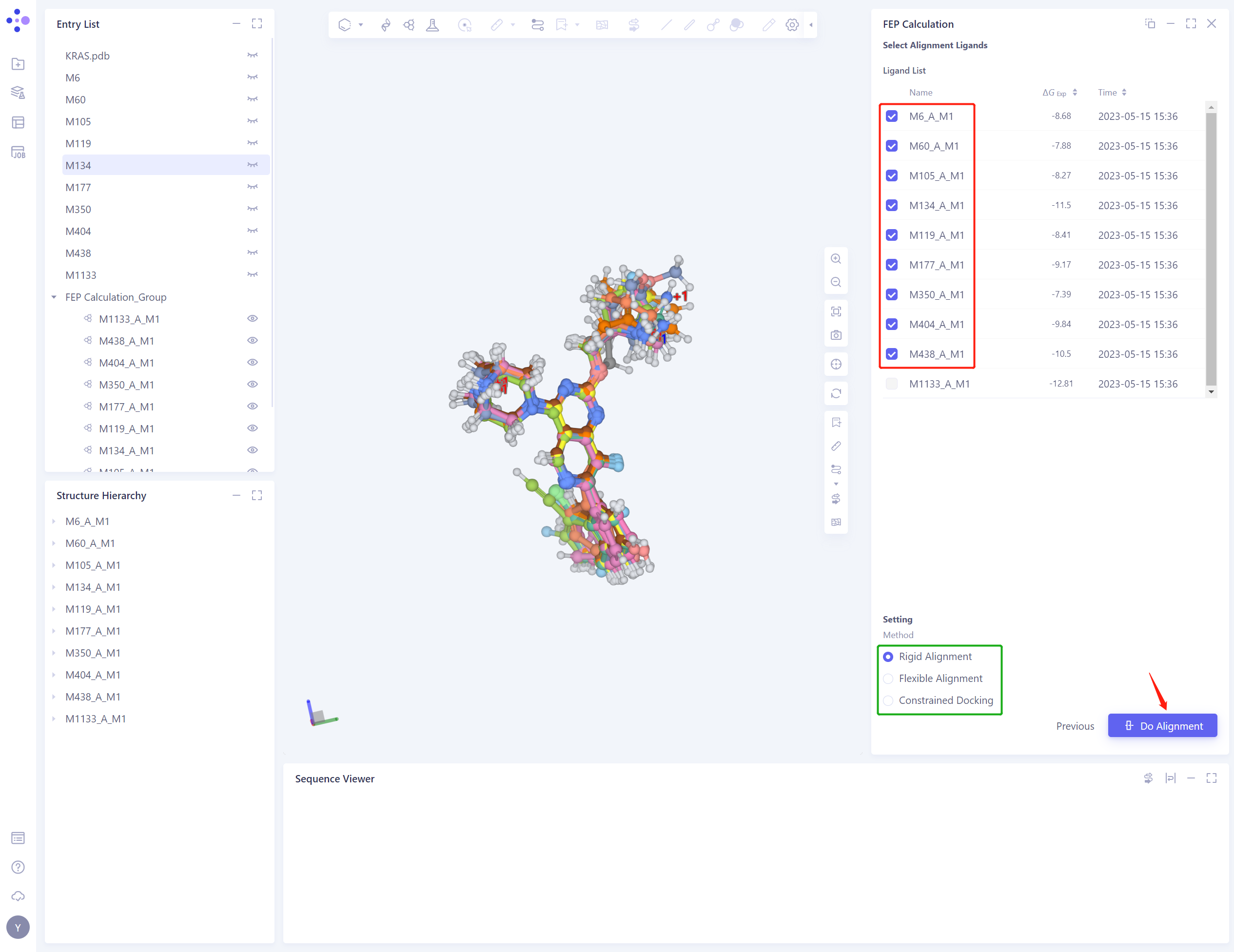Expand M6_A_M1 in Structure Hierarchy
Screen dimensions: 1234x952
54,522
